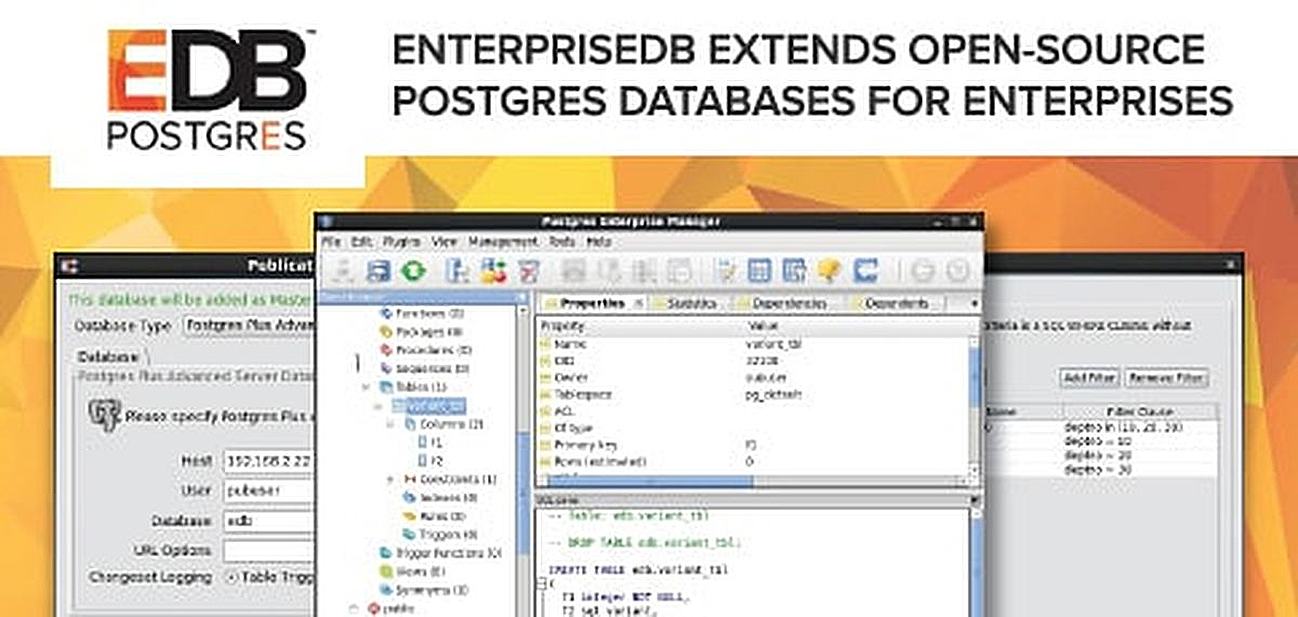This screenshot has width=1298, height=617.
Task: Open the File menu
Action: click(x=332, y=242)
